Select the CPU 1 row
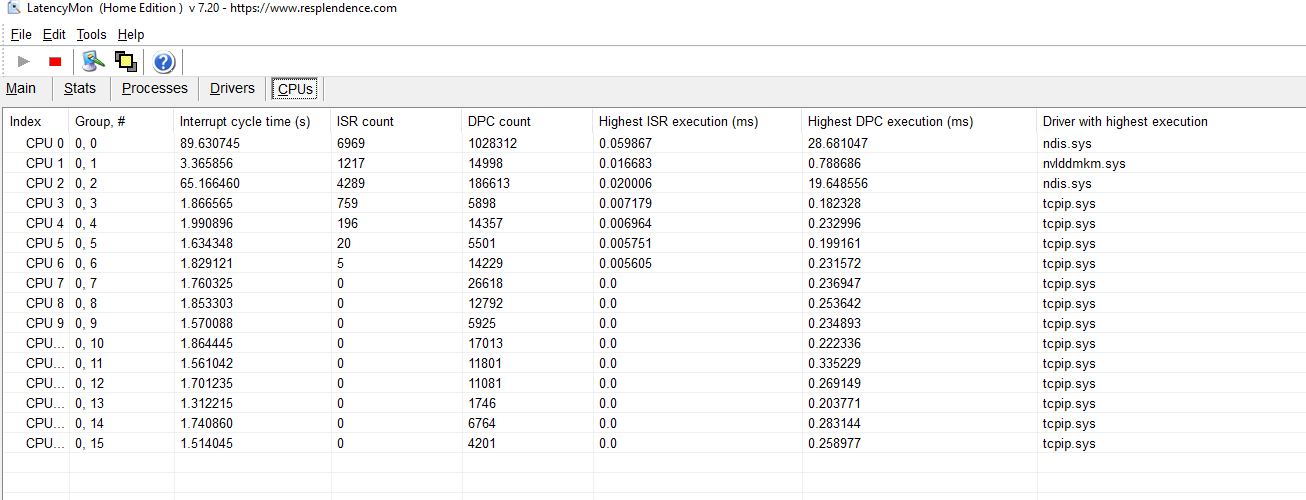The height and width of the screenshot is (500, 1306). tap(653, 163)
